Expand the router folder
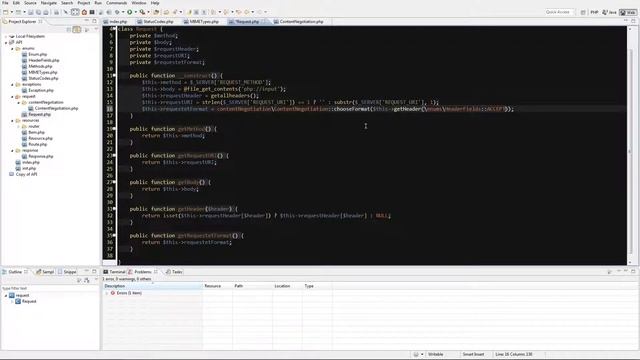The height and width of the screenshot is (360, 640). coord(18,127)
